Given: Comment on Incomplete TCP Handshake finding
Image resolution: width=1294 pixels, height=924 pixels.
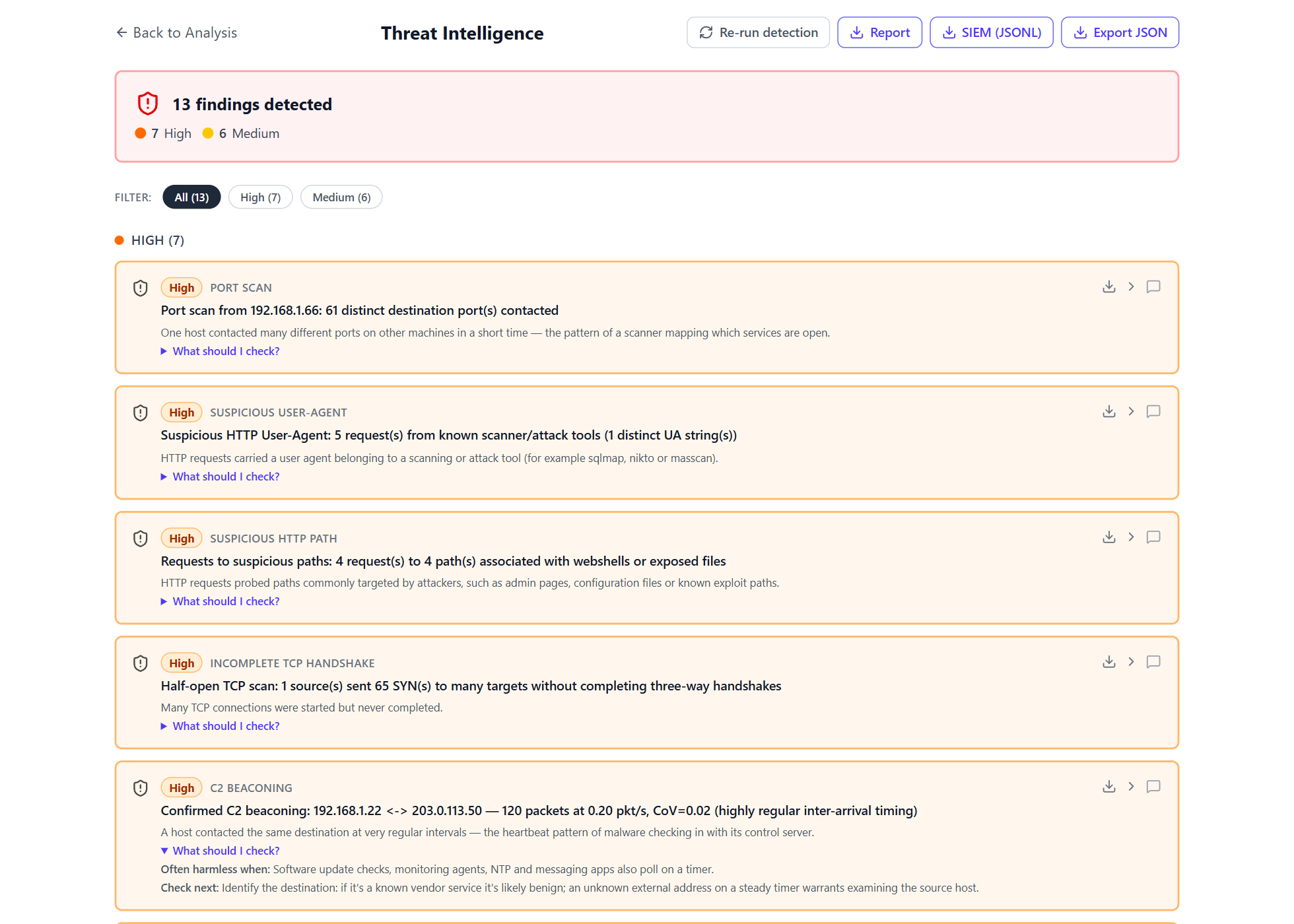Looking at the screenshot, I should (x=1153, y=661).
